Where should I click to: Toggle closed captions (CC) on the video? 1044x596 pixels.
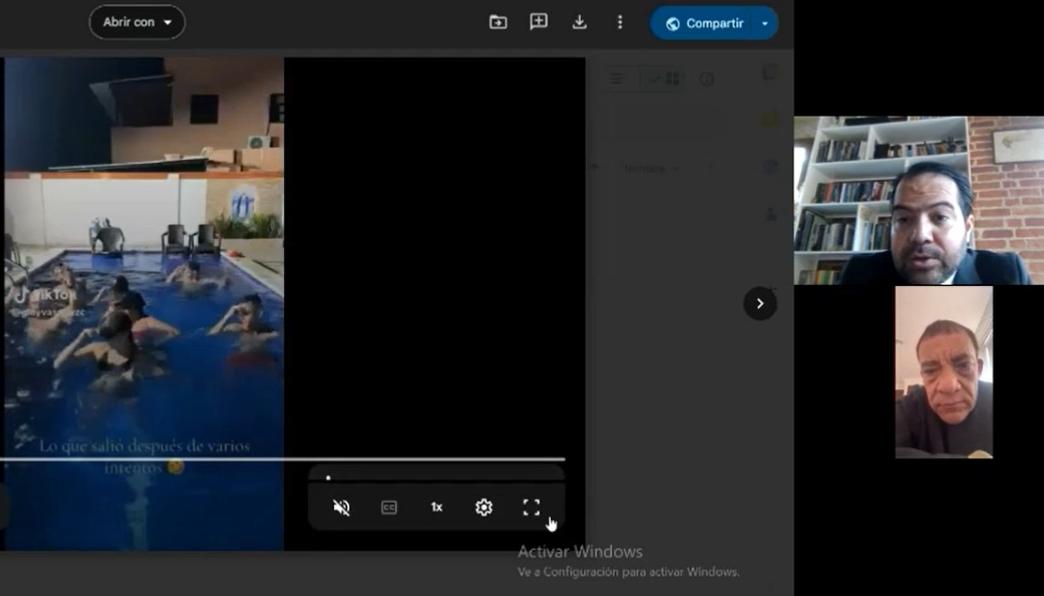tap(389, 507)
